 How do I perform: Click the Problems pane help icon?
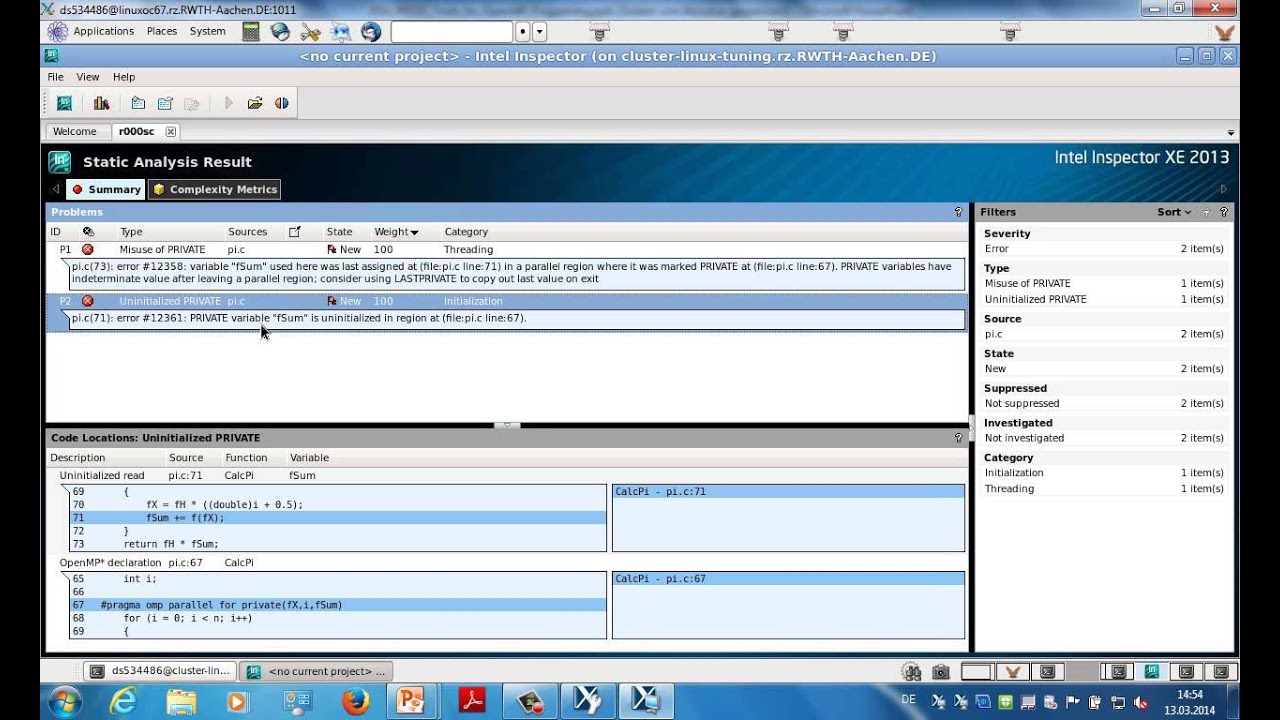[x=958, y=212]
